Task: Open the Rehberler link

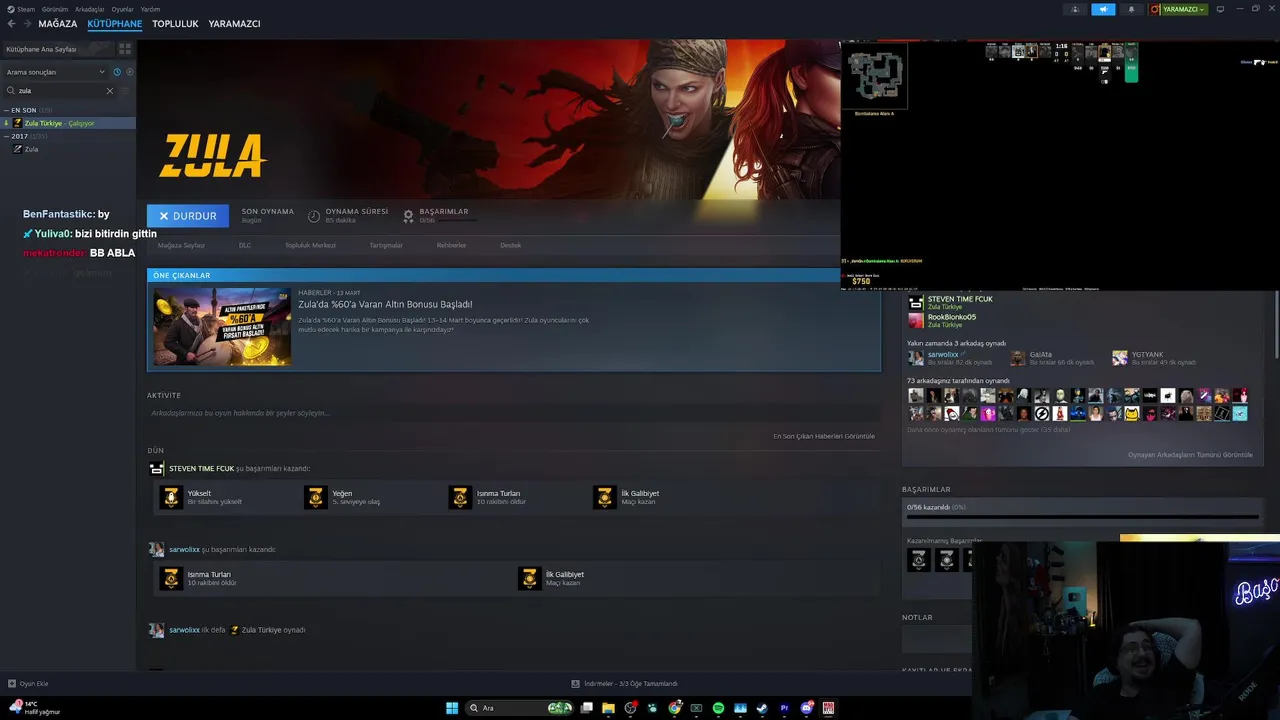Action: [x=451, y=245]
